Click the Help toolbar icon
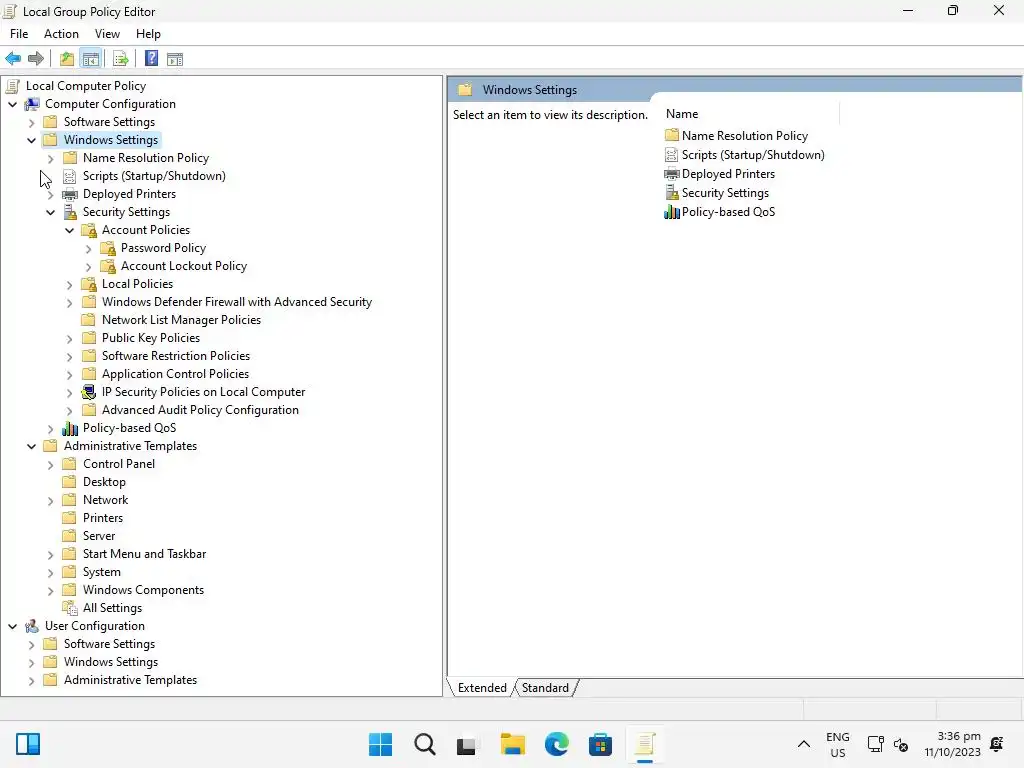1024x768 pixels. click(152, 59)
